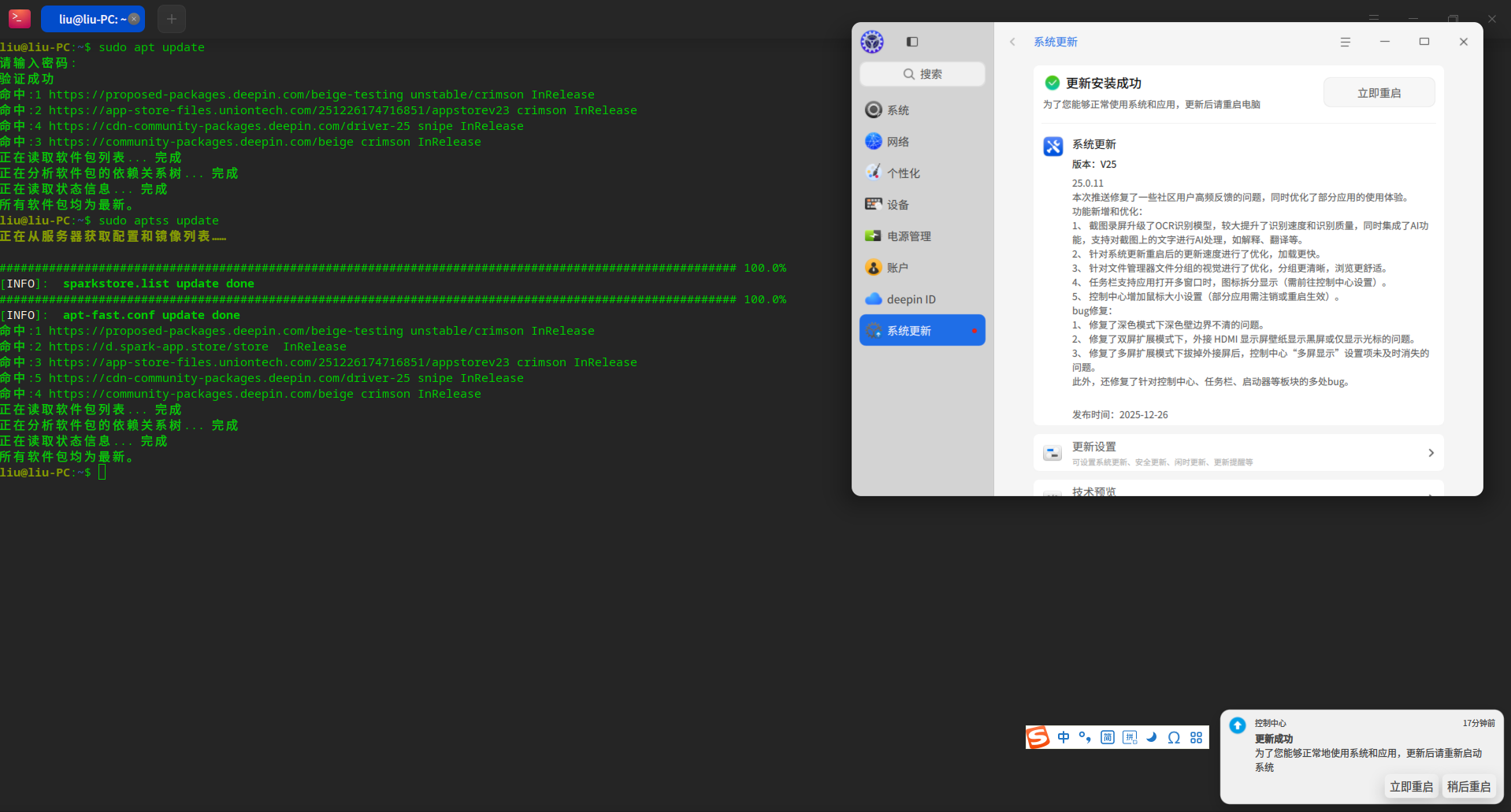Viewport: 1511px width, 812px height.
Task: Click the 系统更新 breadcrumb link
Action: coord(1056,42)
